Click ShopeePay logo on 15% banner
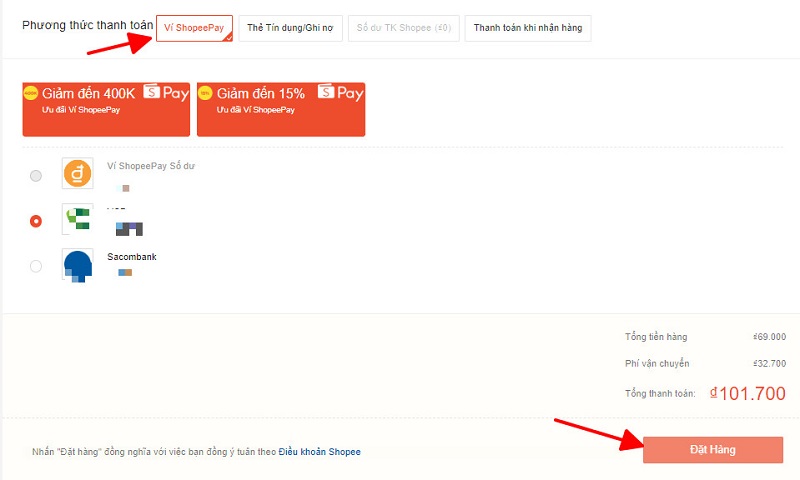The width and height of the screenshot is (800, 480). tap(340, 93)
